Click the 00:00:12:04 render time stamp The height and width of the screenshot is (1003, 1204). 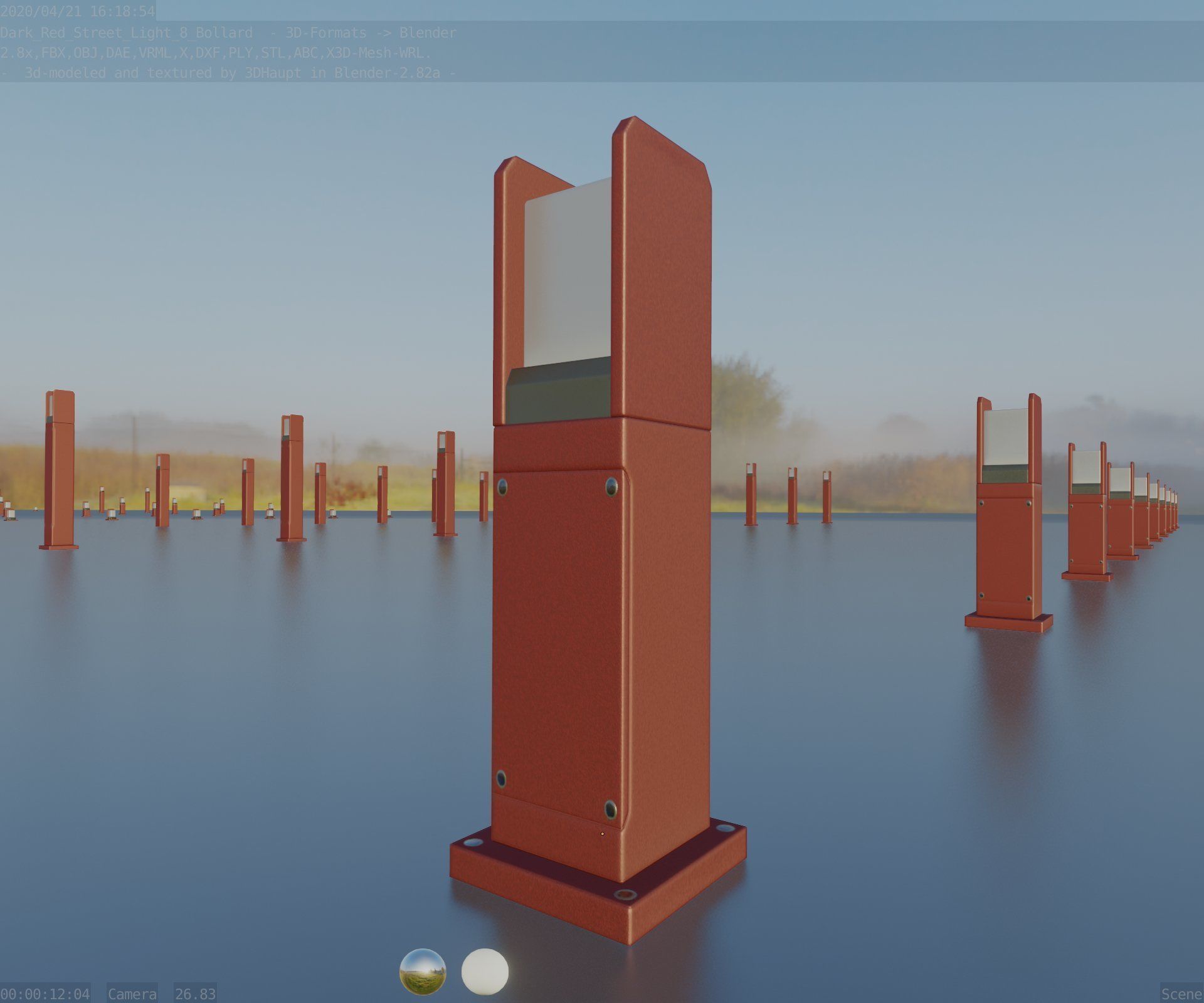pos(45,994)
